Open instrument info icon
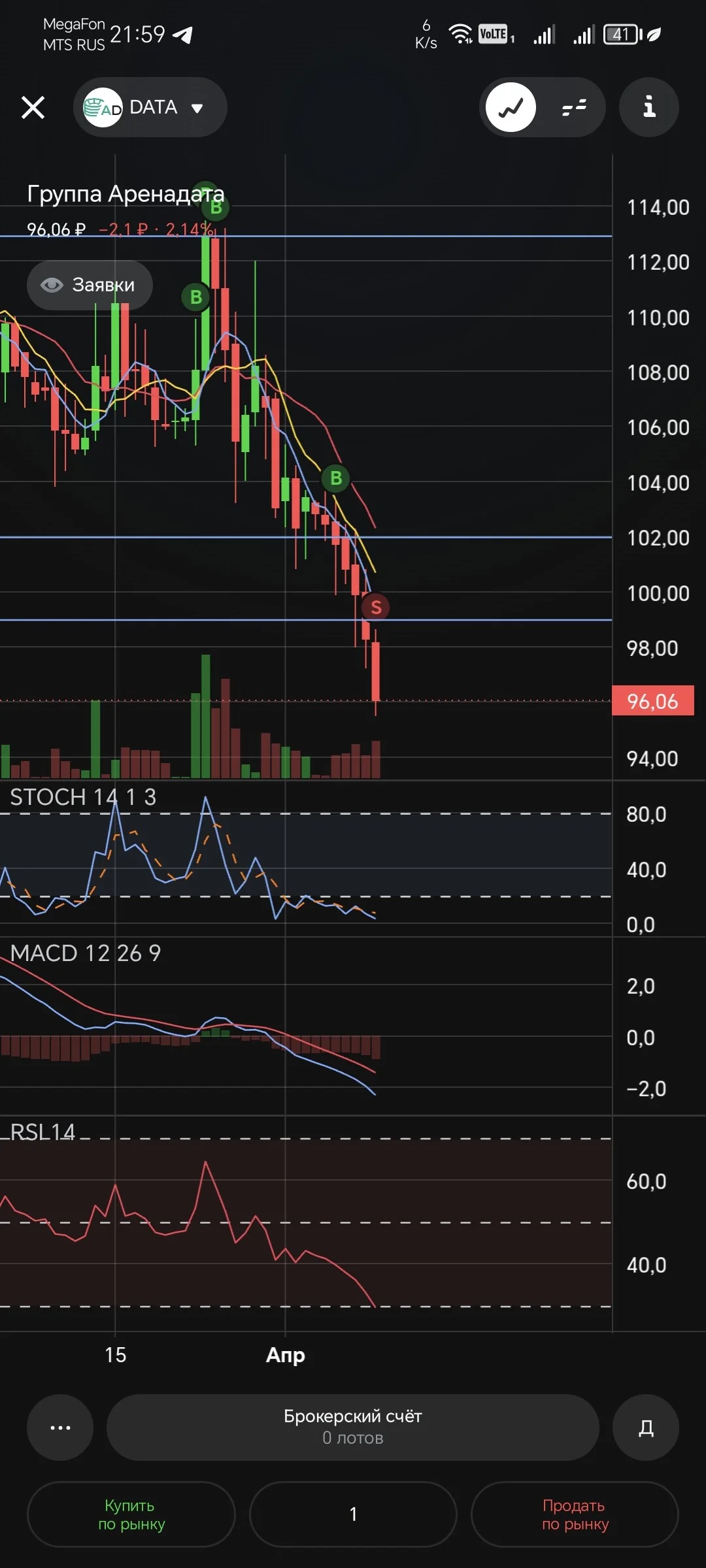706x1568 pixels. pyautogui.click(x=649, y=107)
